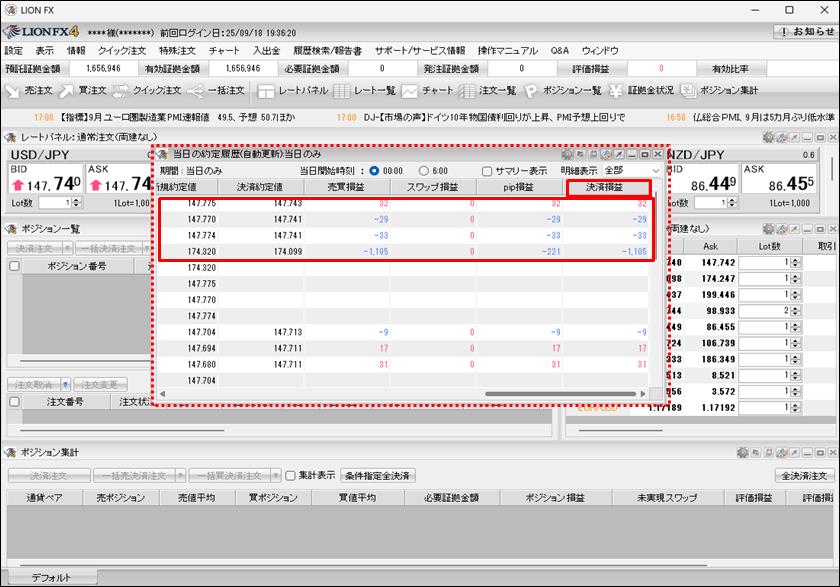
Task: Click the 売注文 sell order toolbar icon
Action: click(x=28, y=91)
